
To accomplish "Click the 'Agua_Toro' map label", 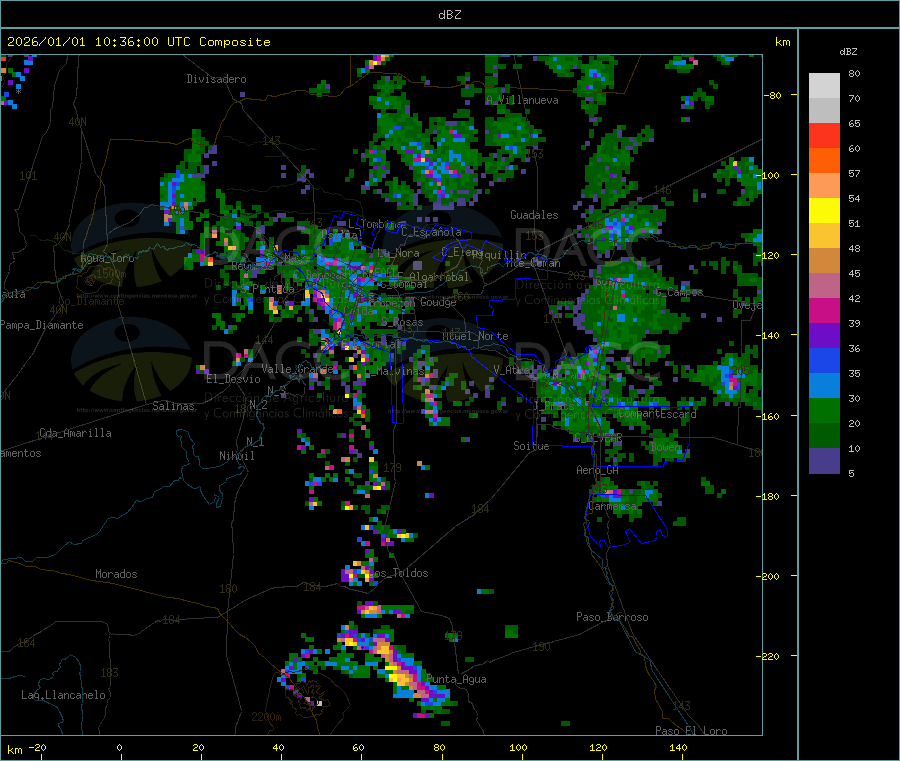I will [107, 258].
